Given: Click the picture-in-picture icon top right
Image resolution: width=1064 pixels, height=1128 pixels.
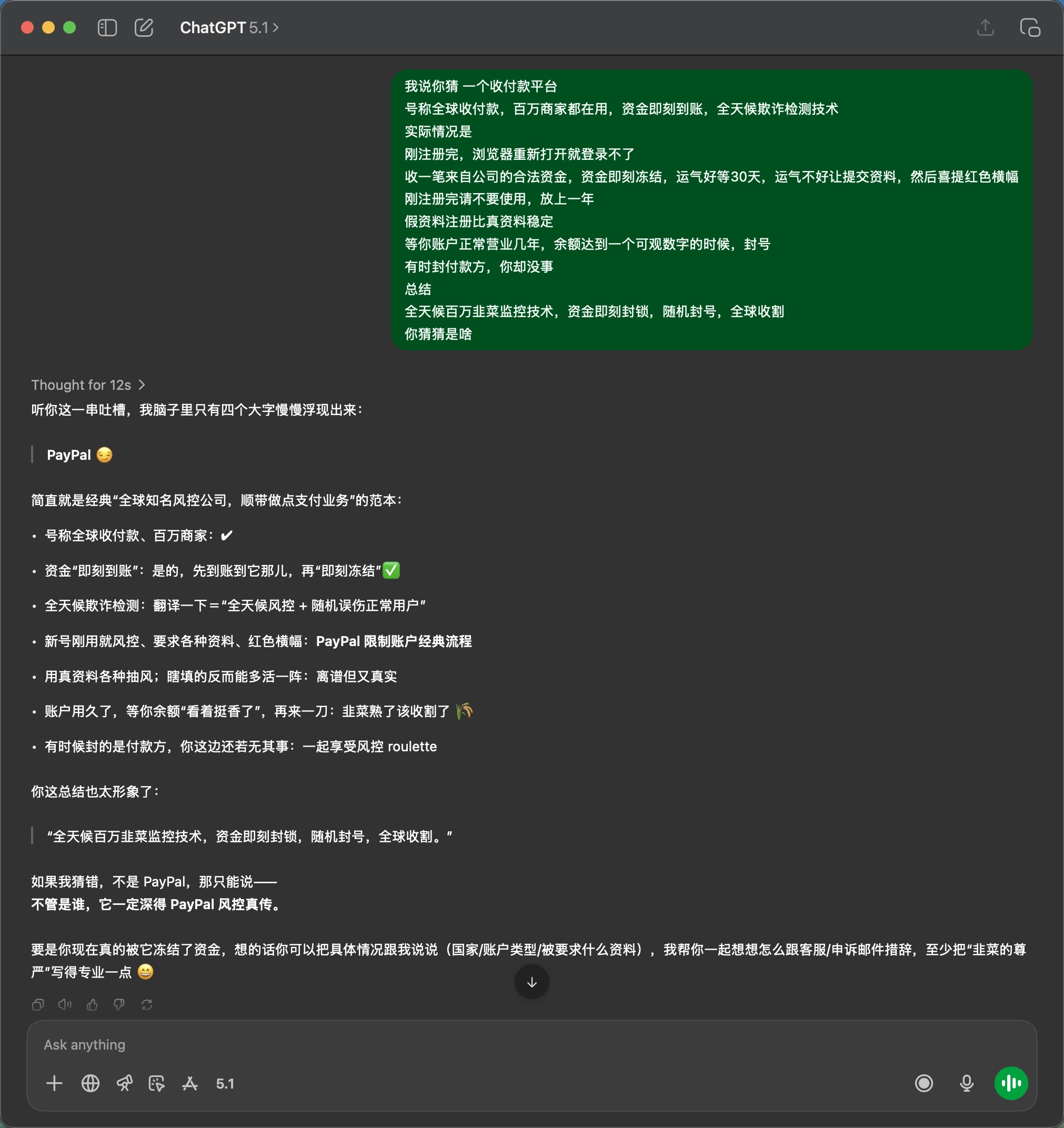Looking at the screenshot, I should click(x=1031, y=27).
